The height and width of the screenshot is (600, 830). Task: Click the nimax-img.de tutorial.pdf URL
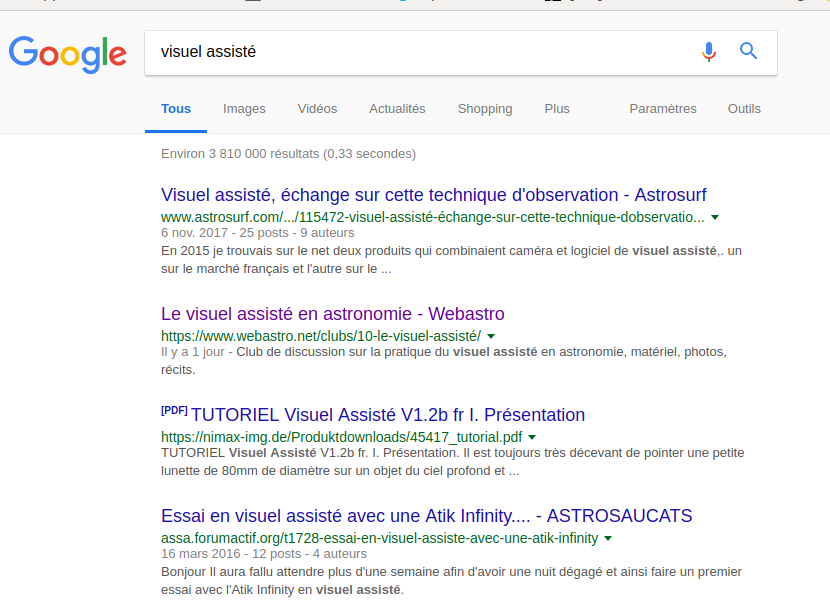[x=341, y=437]
